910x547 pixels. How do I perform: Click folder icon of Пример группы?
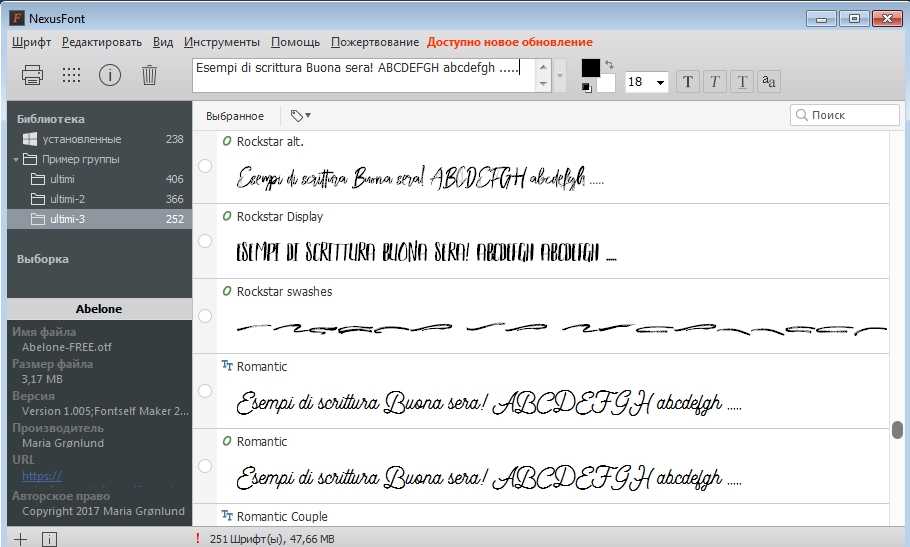[x=30, y=159]
